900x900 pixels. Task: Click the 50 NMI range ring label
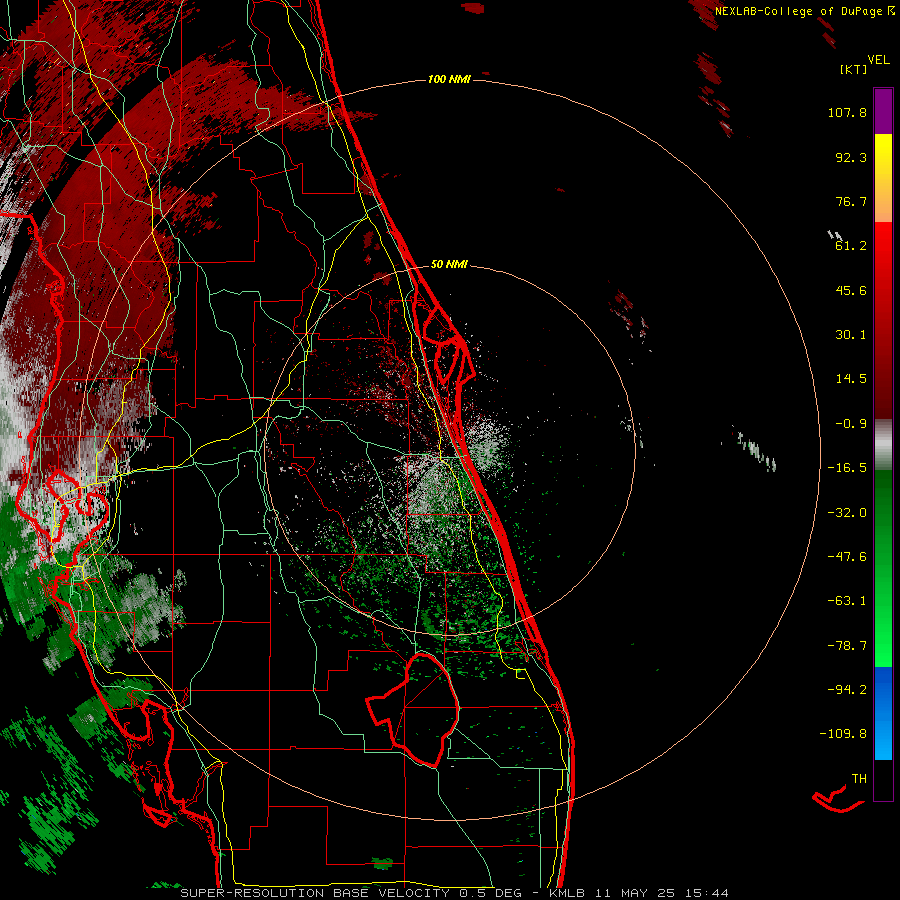click(449, 265)
